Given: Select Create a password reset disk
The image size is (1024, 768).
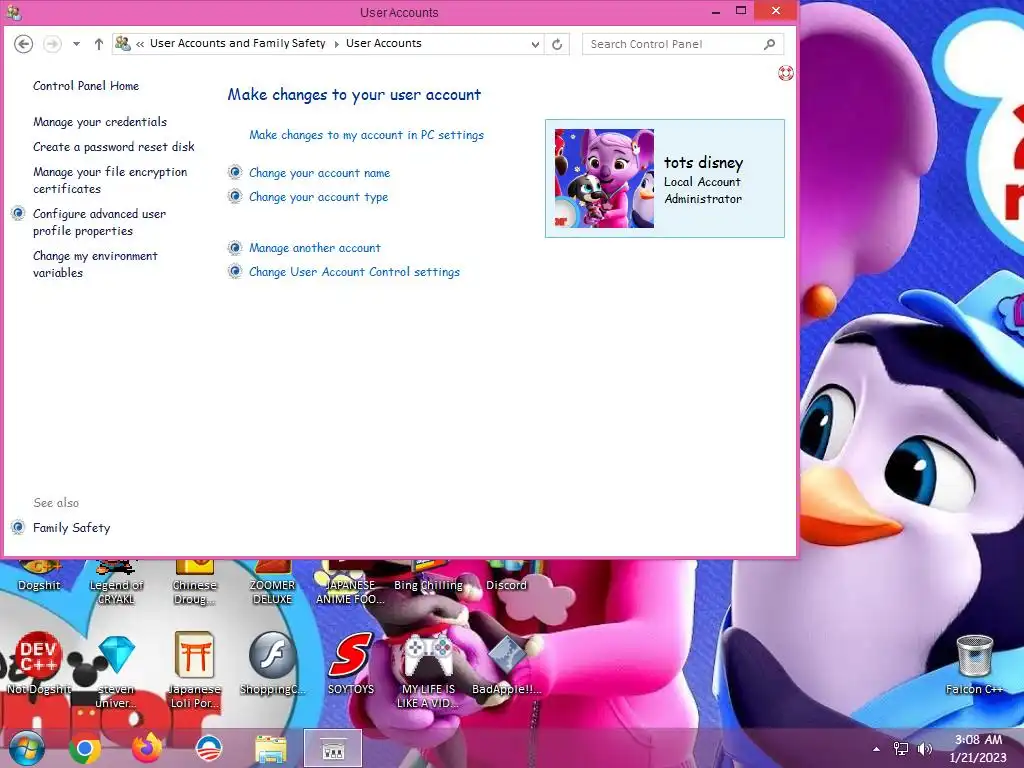Looking at the screenshot, I should click(114, 147).
